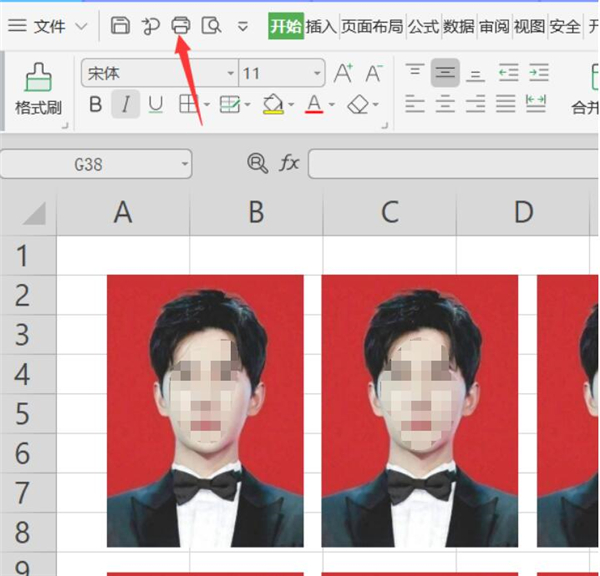Toggle Underline formatting
Screen dimensions: 600x576
click(155, 104)
